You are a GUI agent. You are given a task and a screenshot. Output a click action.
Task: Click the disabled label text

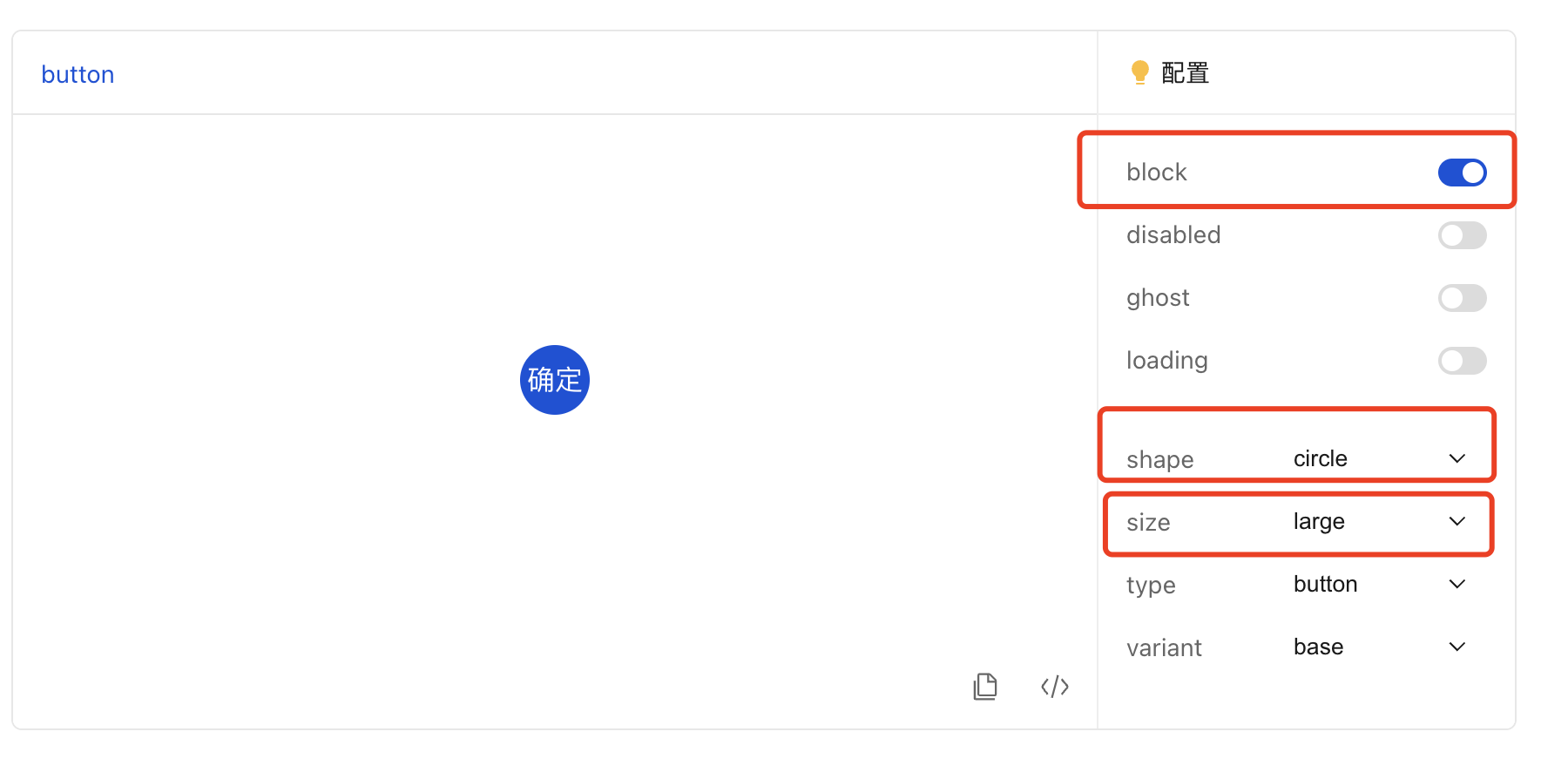point(1173,234)
